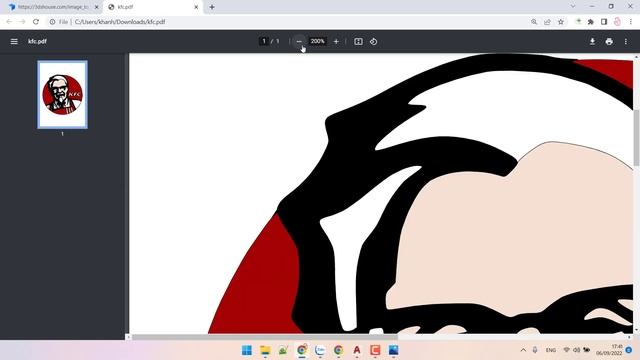Viewport: 640px width, 360px height.
Task: Select the kfc.pdf tab
Action: point(153,7)
